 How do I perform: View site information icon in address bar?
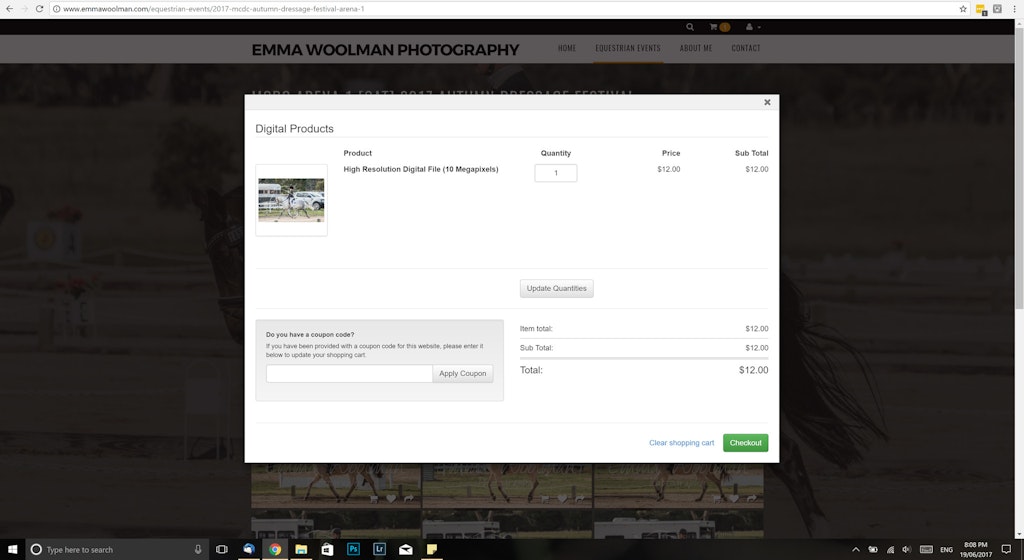point(57,8)
